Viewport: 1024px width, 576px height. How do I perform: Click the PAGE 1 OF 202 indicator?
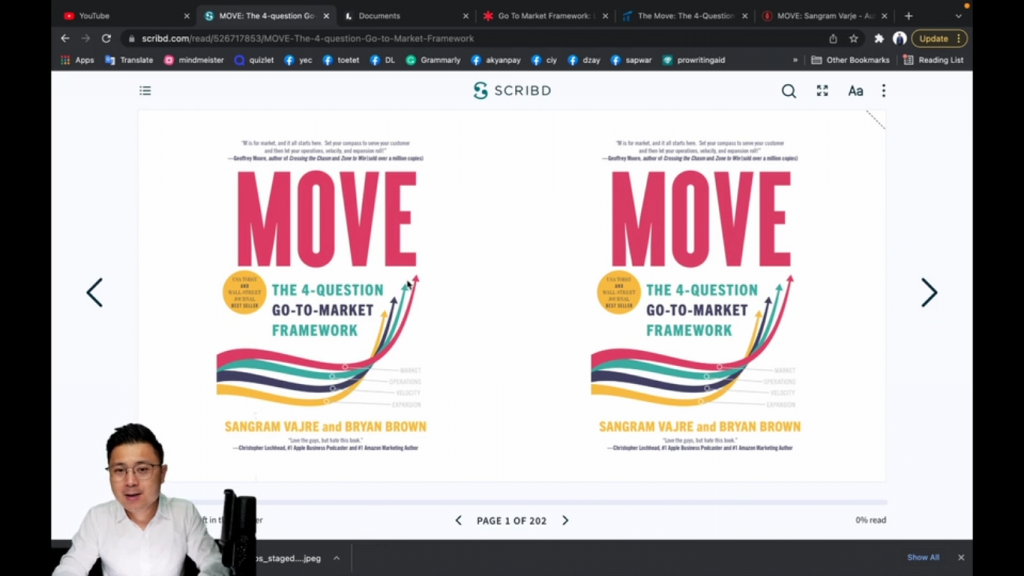click(x=511, y=520)
